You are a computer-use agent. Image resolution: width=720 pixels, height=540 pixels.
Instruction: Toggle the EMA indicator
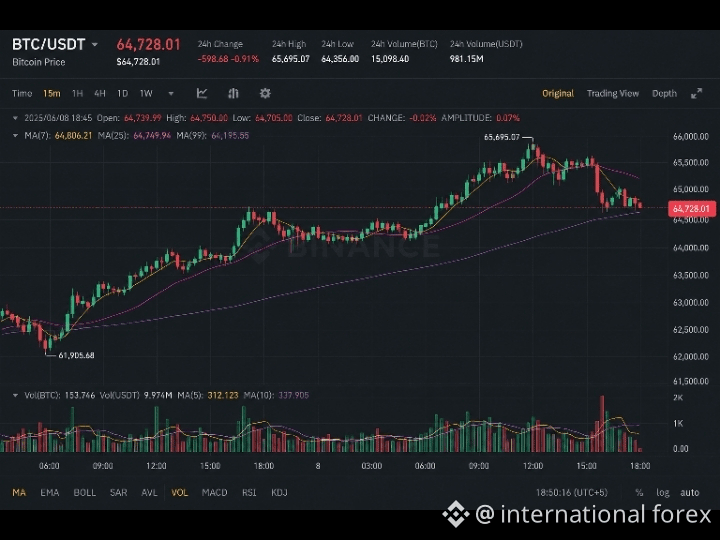pyautogui.click(x=50, y=492)
